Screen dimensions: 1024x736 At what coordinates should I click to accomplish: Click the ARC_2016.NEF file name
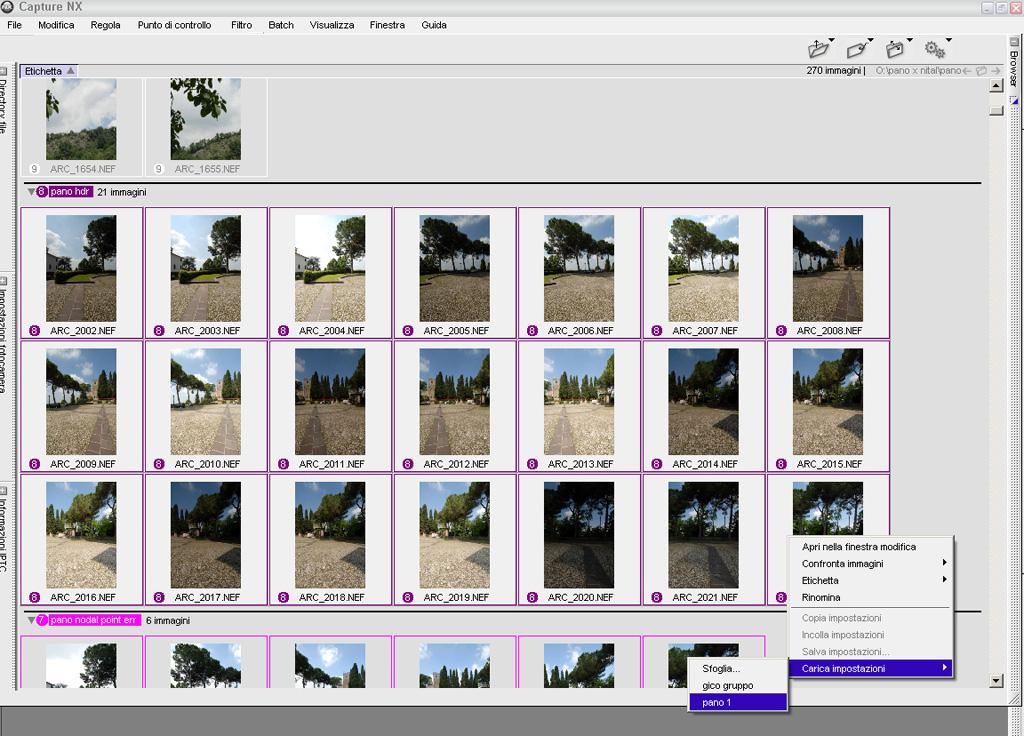click(83, 597)
